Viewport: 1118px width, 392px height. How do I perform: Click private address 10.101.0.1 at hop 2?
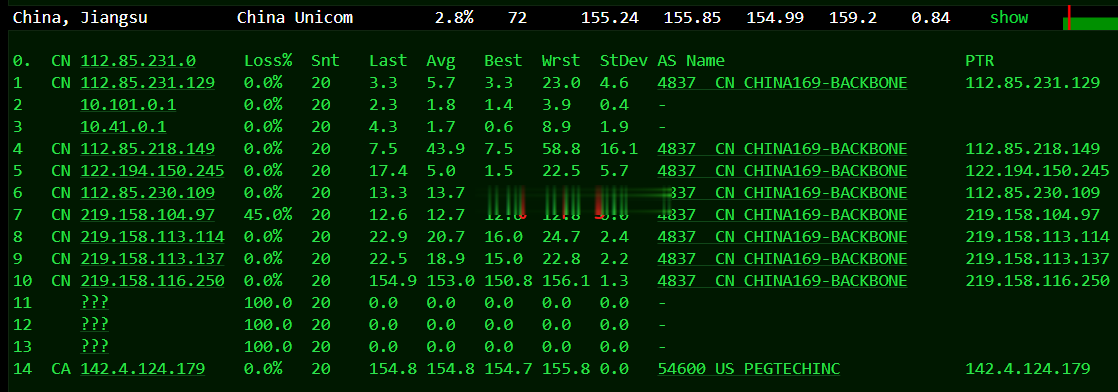pos(128,105)
